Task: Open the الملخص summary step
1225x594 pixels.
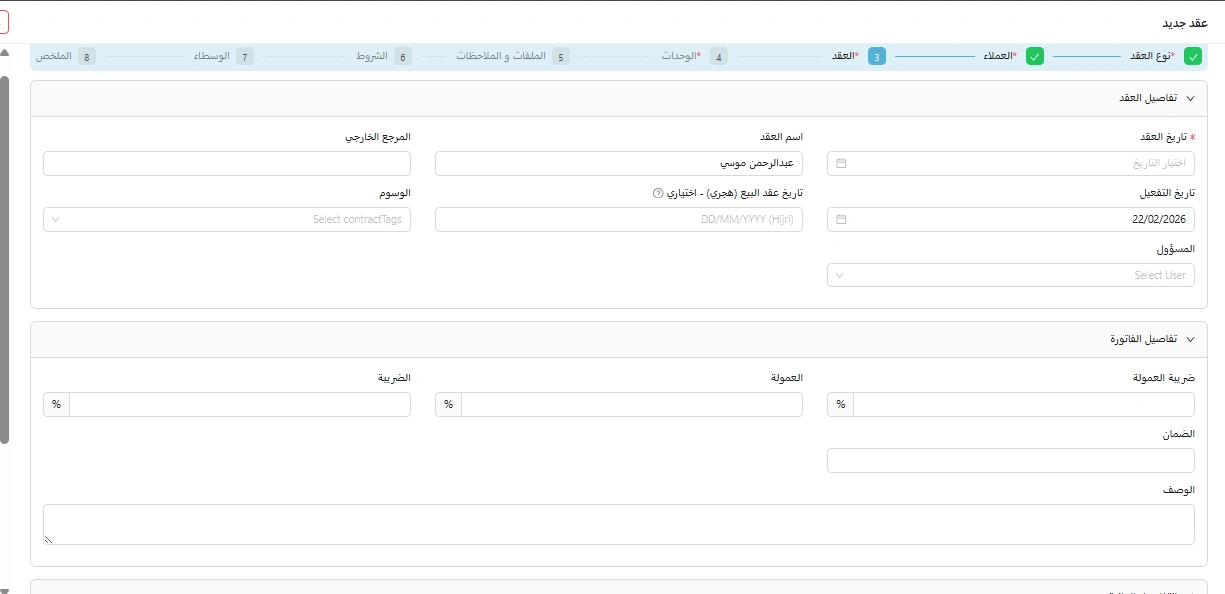Action: point(66,56)
